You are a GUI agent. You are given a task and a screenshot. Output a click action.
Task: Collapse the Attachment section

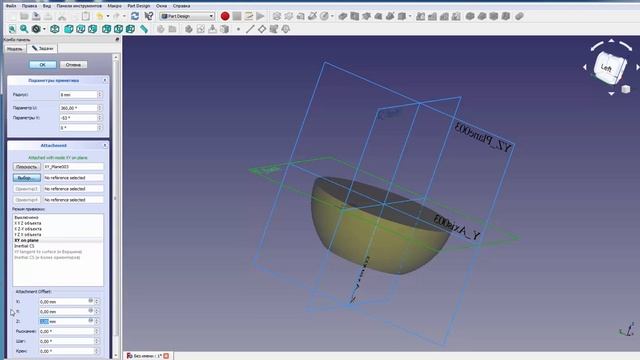click(105, 145)
